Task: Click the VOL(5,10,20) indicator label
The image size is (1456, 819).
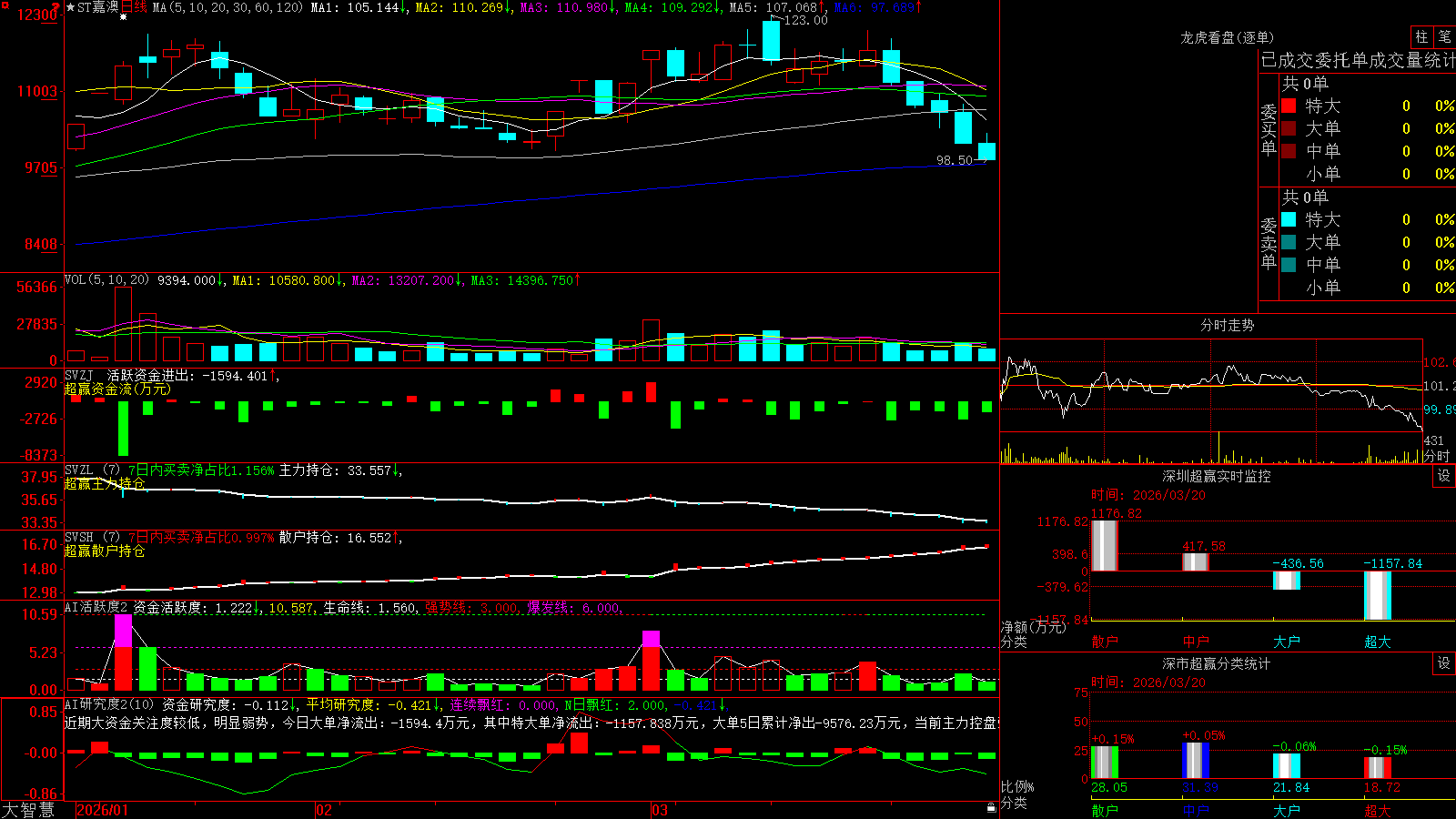Action: 106,280
